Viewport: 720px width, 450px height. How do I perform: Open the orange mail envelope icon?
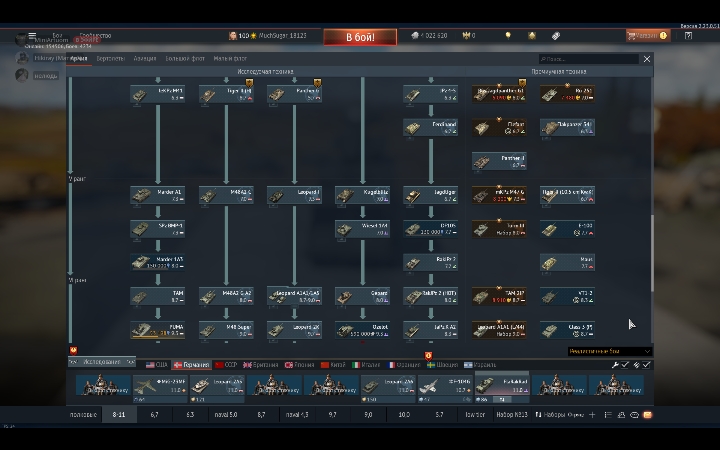pos(647,415)
